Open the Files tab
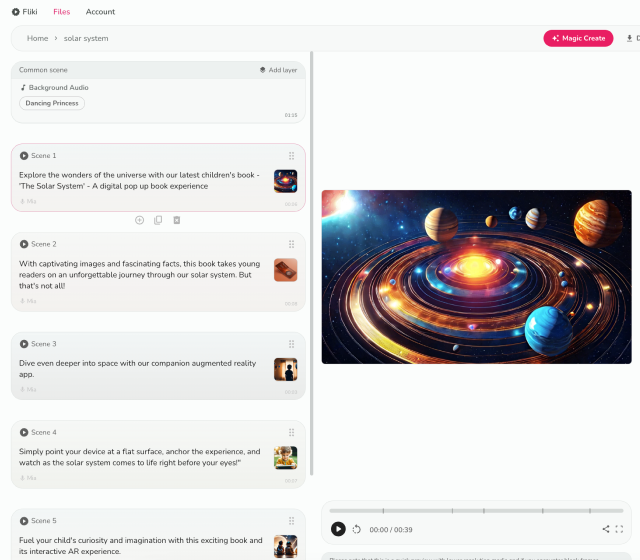This screenshot has width=640, height=560. (61, 12)
